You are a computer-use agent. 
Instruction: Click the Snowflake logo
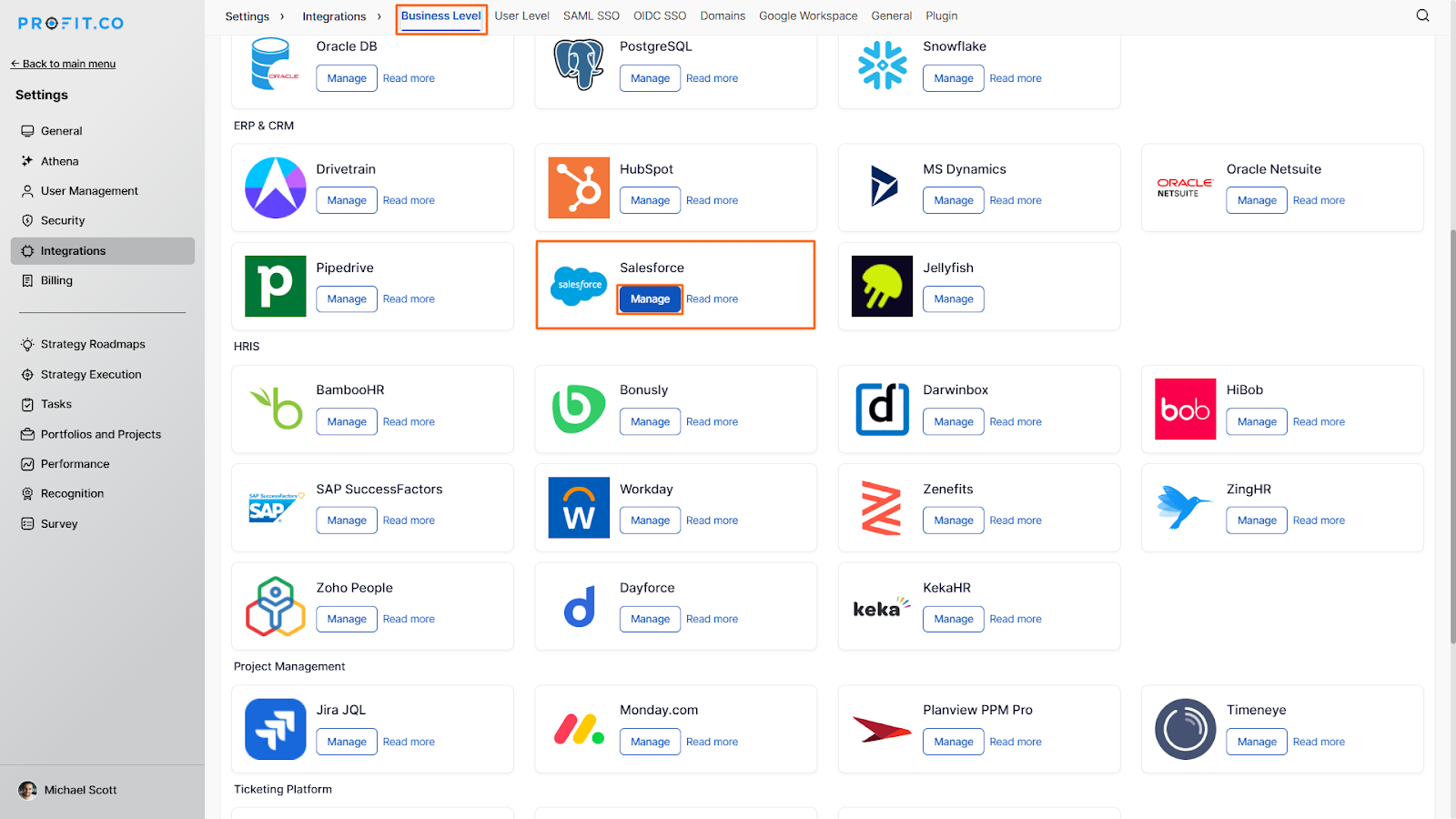pos(883,65)
